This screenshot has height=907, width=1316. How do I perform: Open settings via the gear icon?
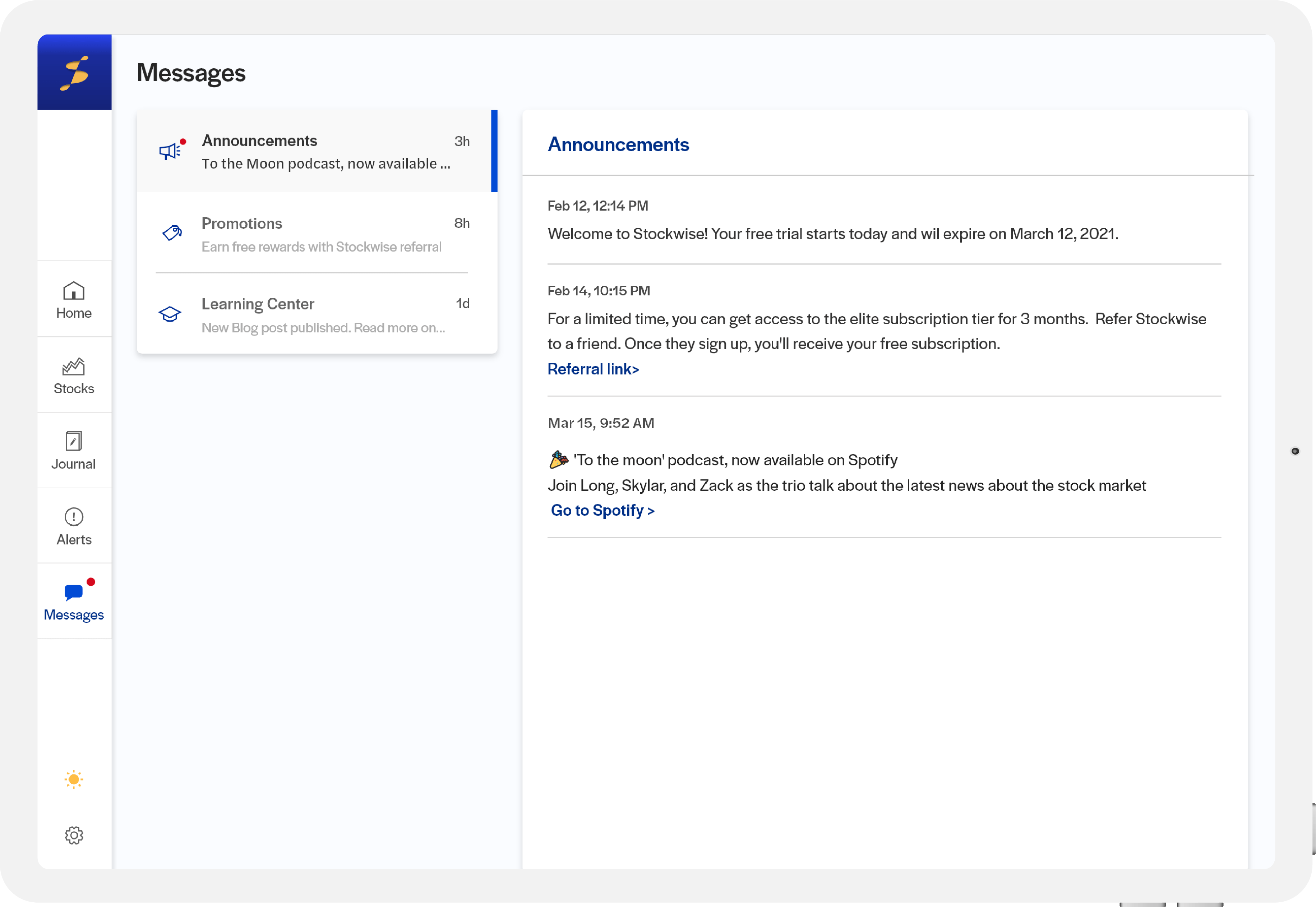point(74,835)
